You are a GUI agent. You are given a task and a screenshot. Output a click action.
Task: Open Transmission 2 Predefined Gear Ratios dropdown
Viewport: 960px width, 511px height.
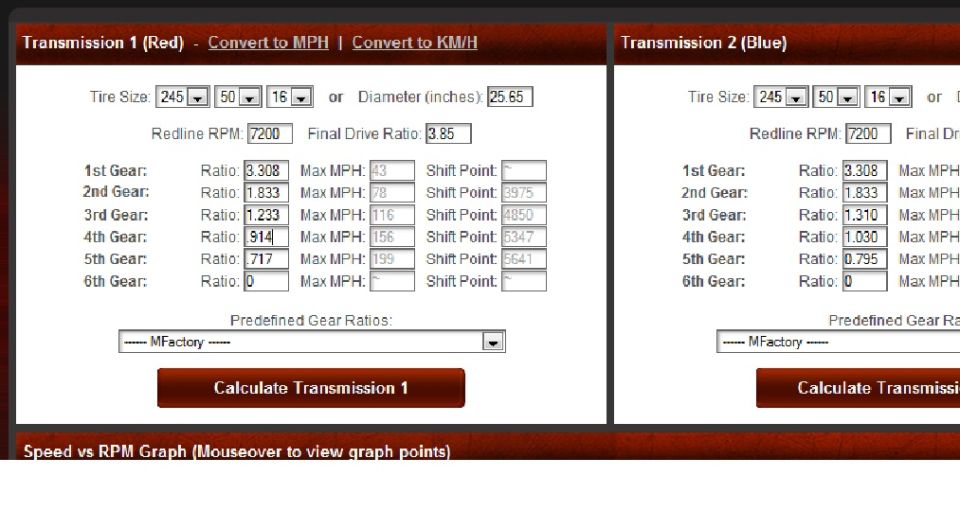tap(838, 341)
